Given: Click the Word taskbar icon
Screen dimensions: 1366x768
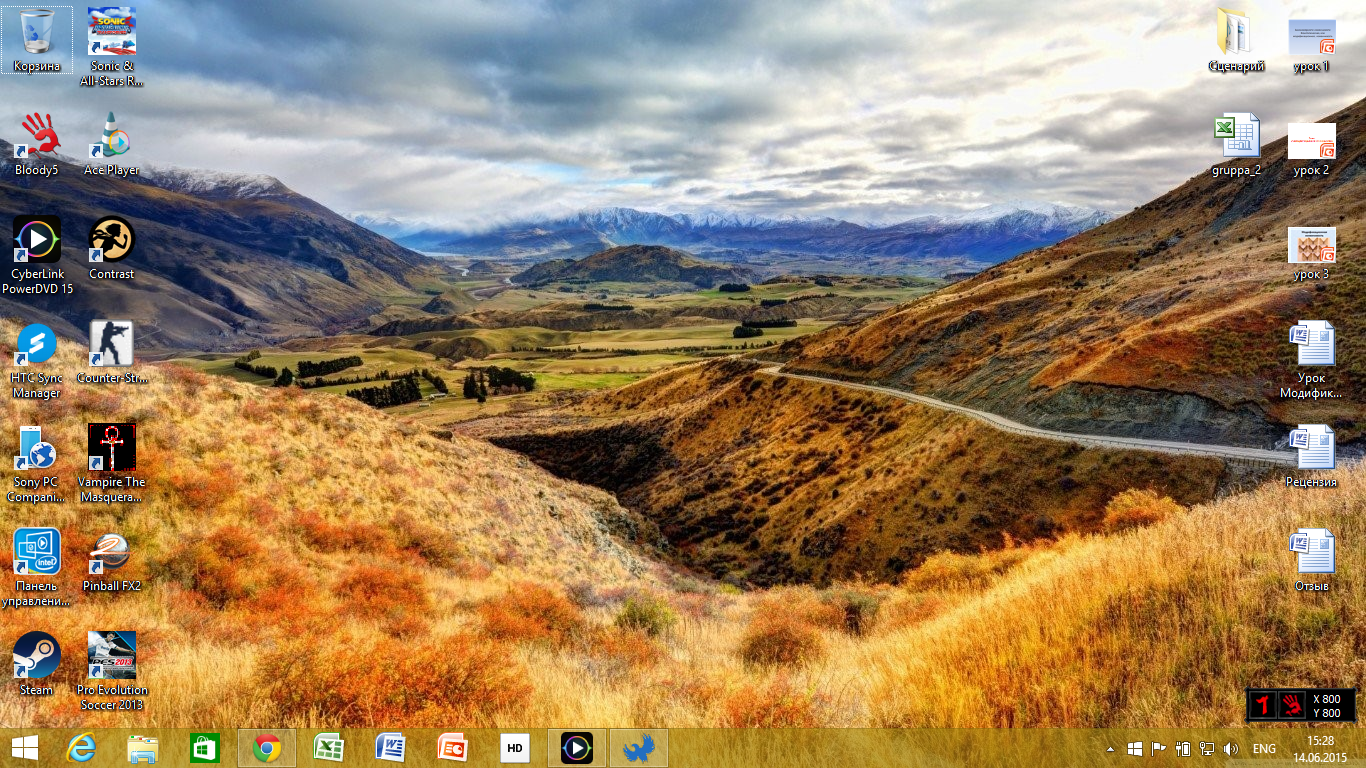Looking at the screenshot, I should pyautogui.click(x=391, y=748).
